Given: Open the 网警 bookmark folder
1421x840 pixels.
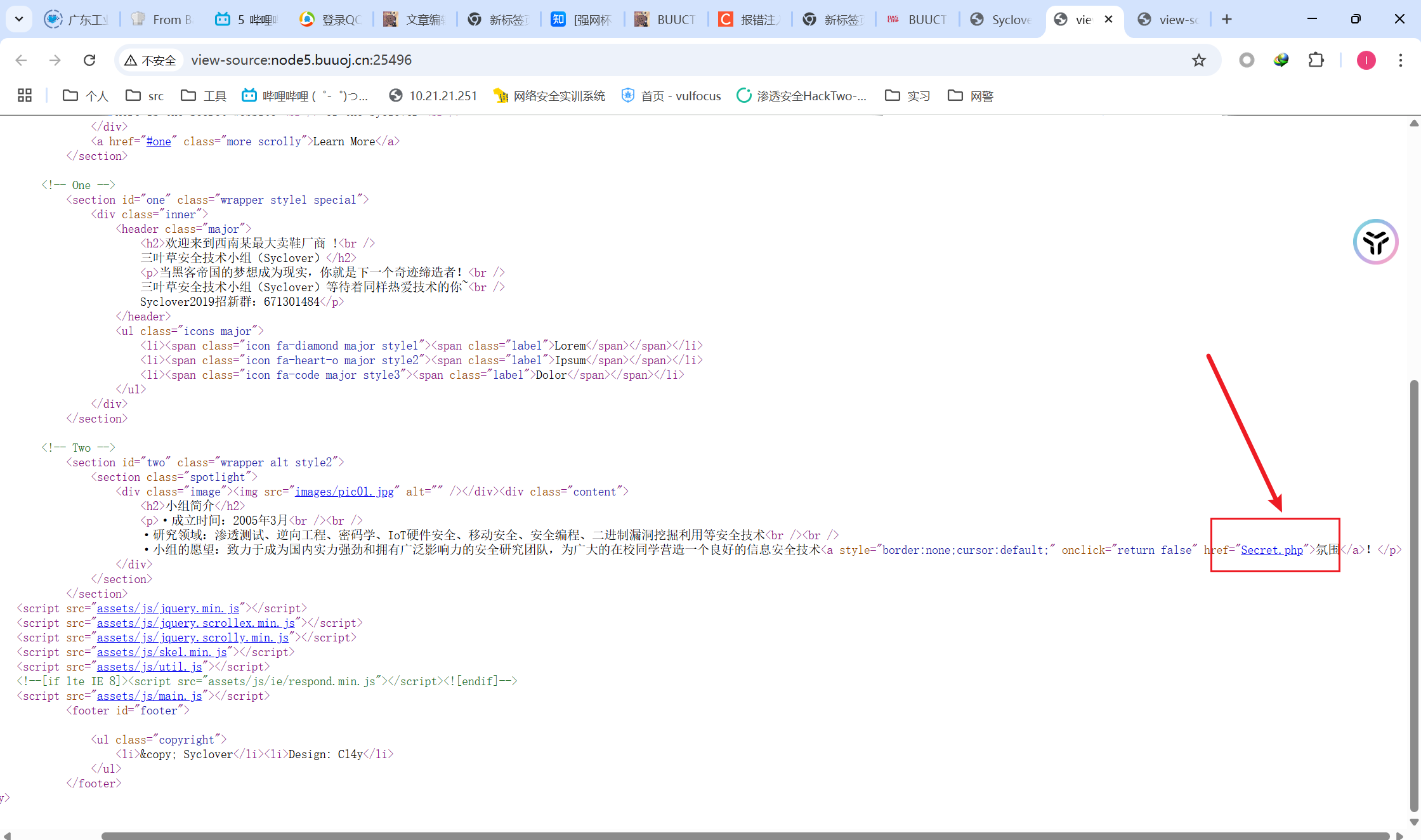Looking at the screenshot, I should pyautogui.click(x=971, y=96).
